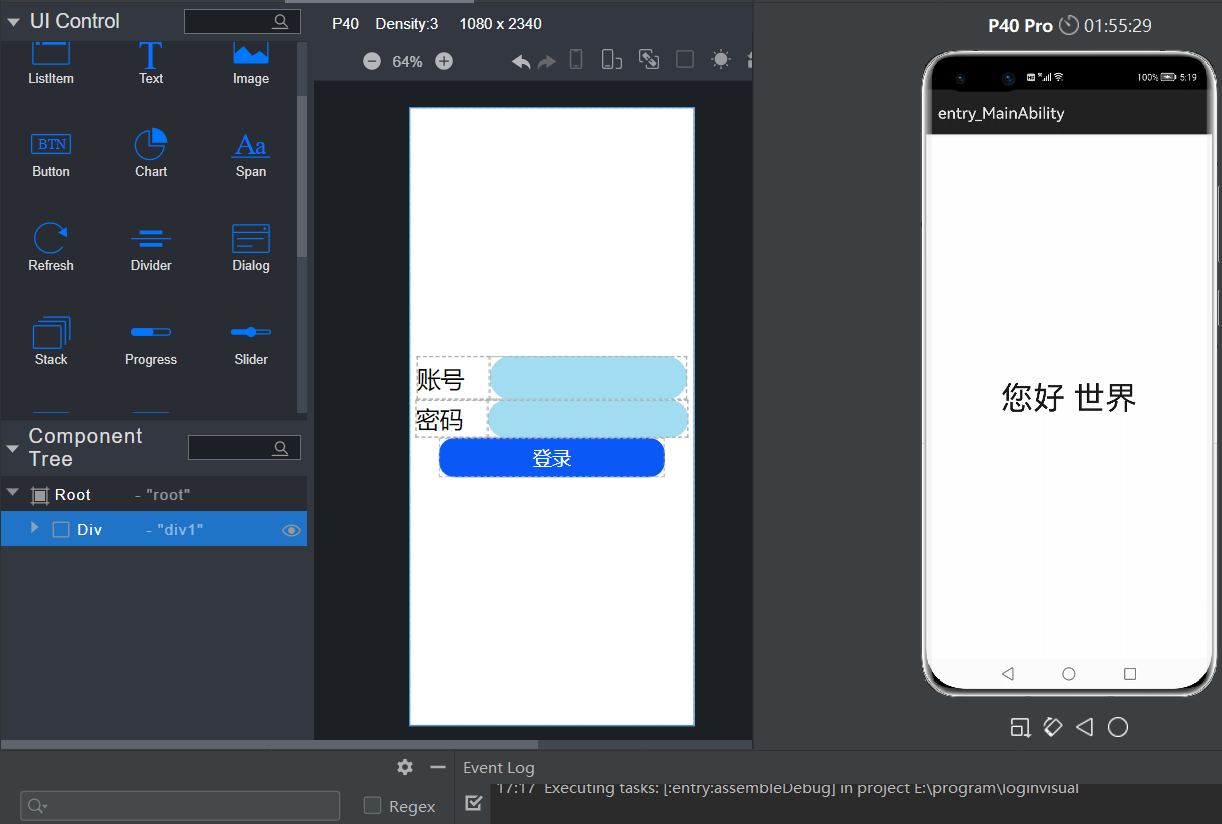Tap the phone recent apps square

pos(1130,674)
